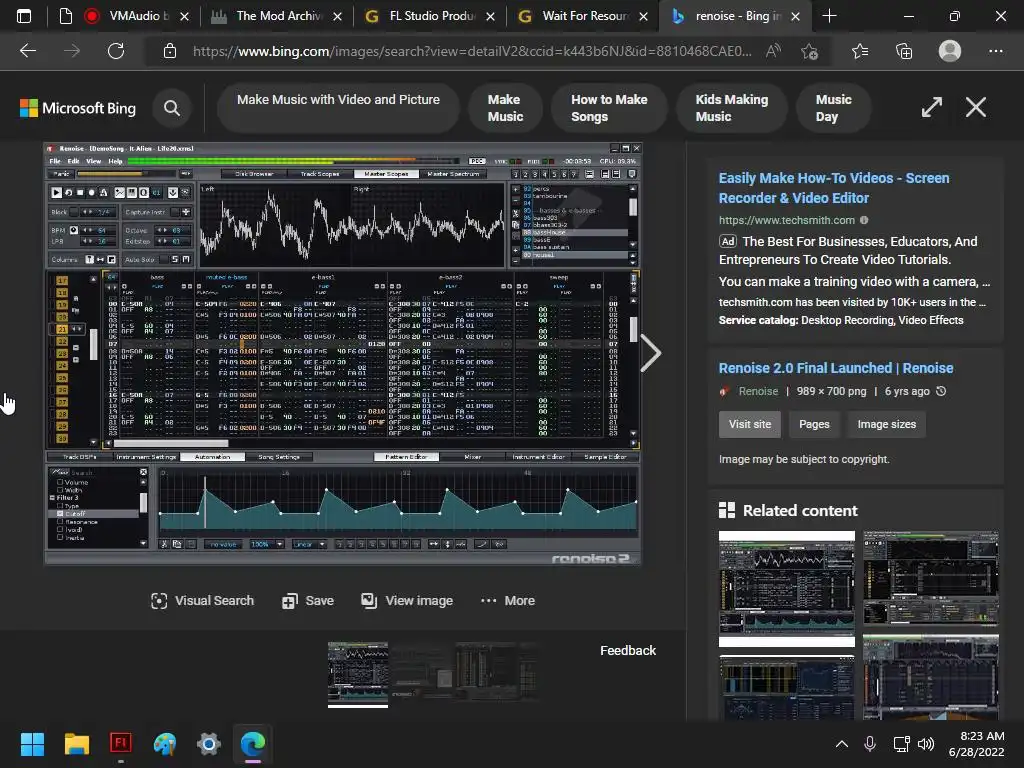The image size is (1024, 768).
Task: Click the Bing search magnifier icon
Action: click(x=172, y=108)
